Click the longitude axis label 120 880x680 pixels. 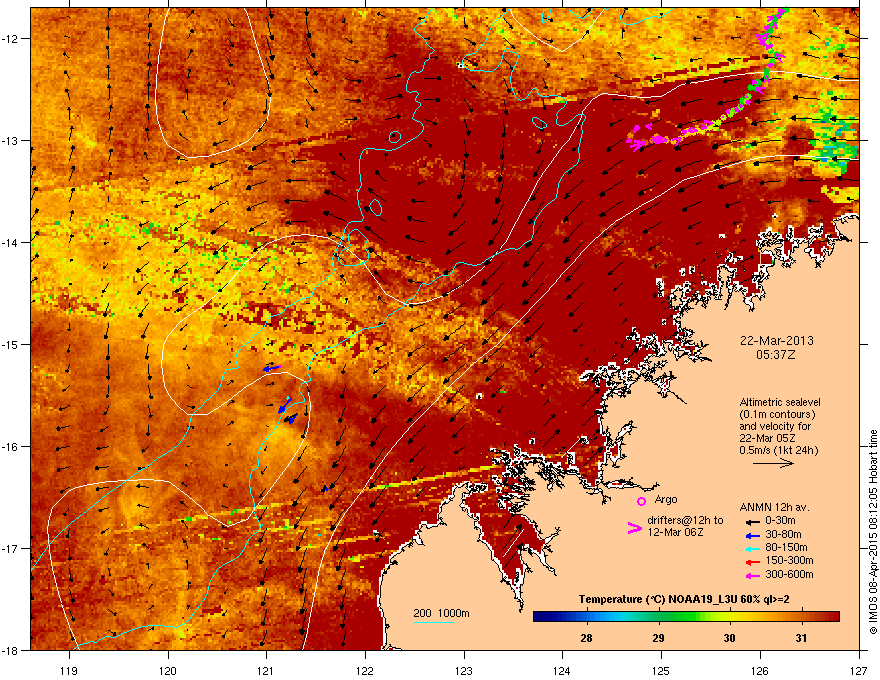pyautogui.click(x=168, y=670)
